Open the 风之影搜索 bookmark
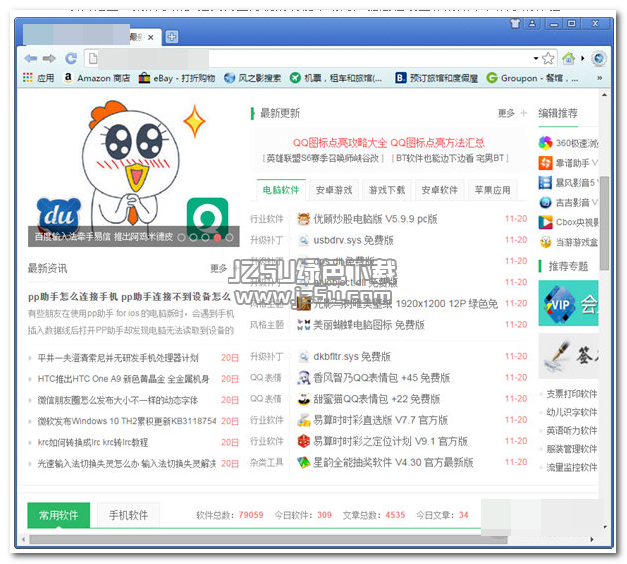627x564 pixels. (x=252, y=78)
